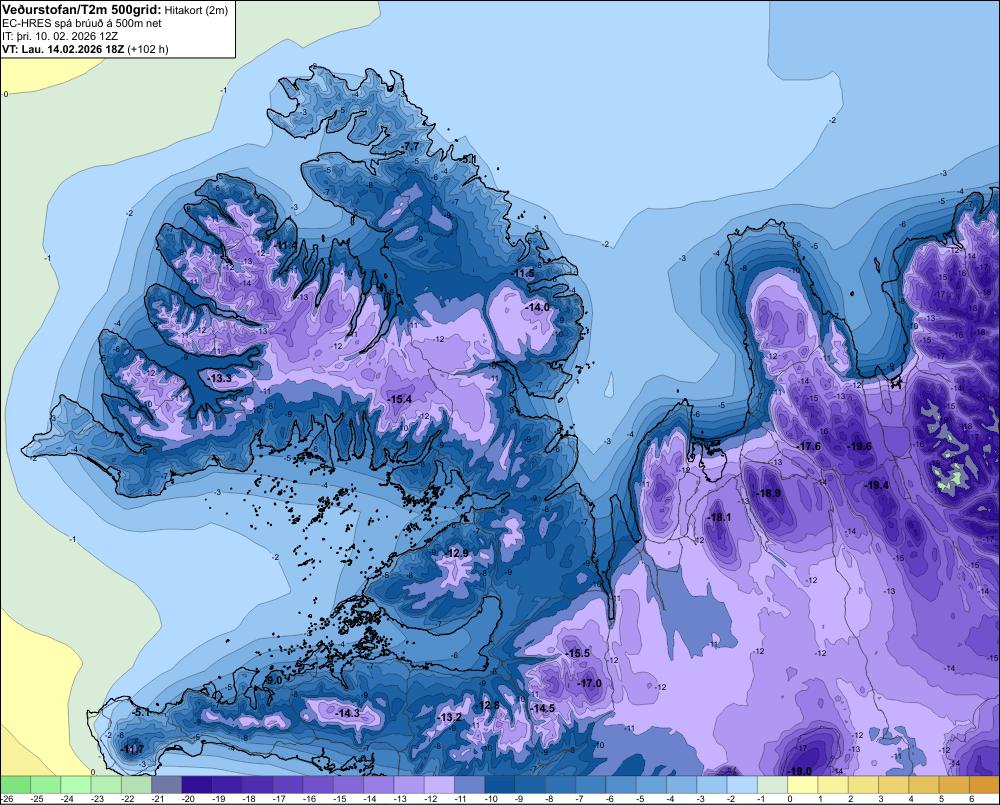Click the bold '-15.4' temperature value
This screenshot has height=805, width=1000.
coord(399,399)
